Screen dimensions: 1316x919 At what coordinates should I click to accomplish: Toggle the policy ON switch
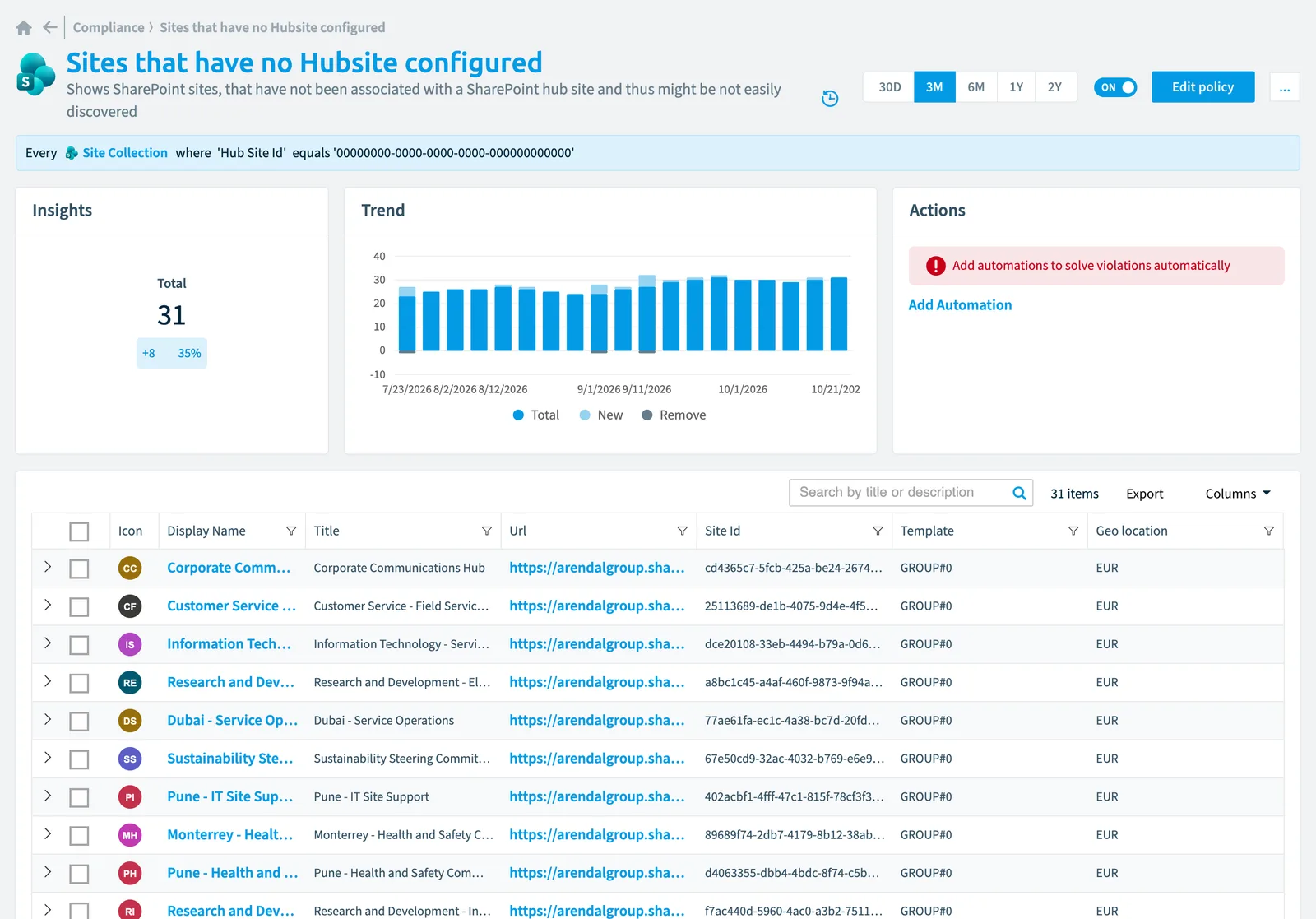(x=1115, y=87)
